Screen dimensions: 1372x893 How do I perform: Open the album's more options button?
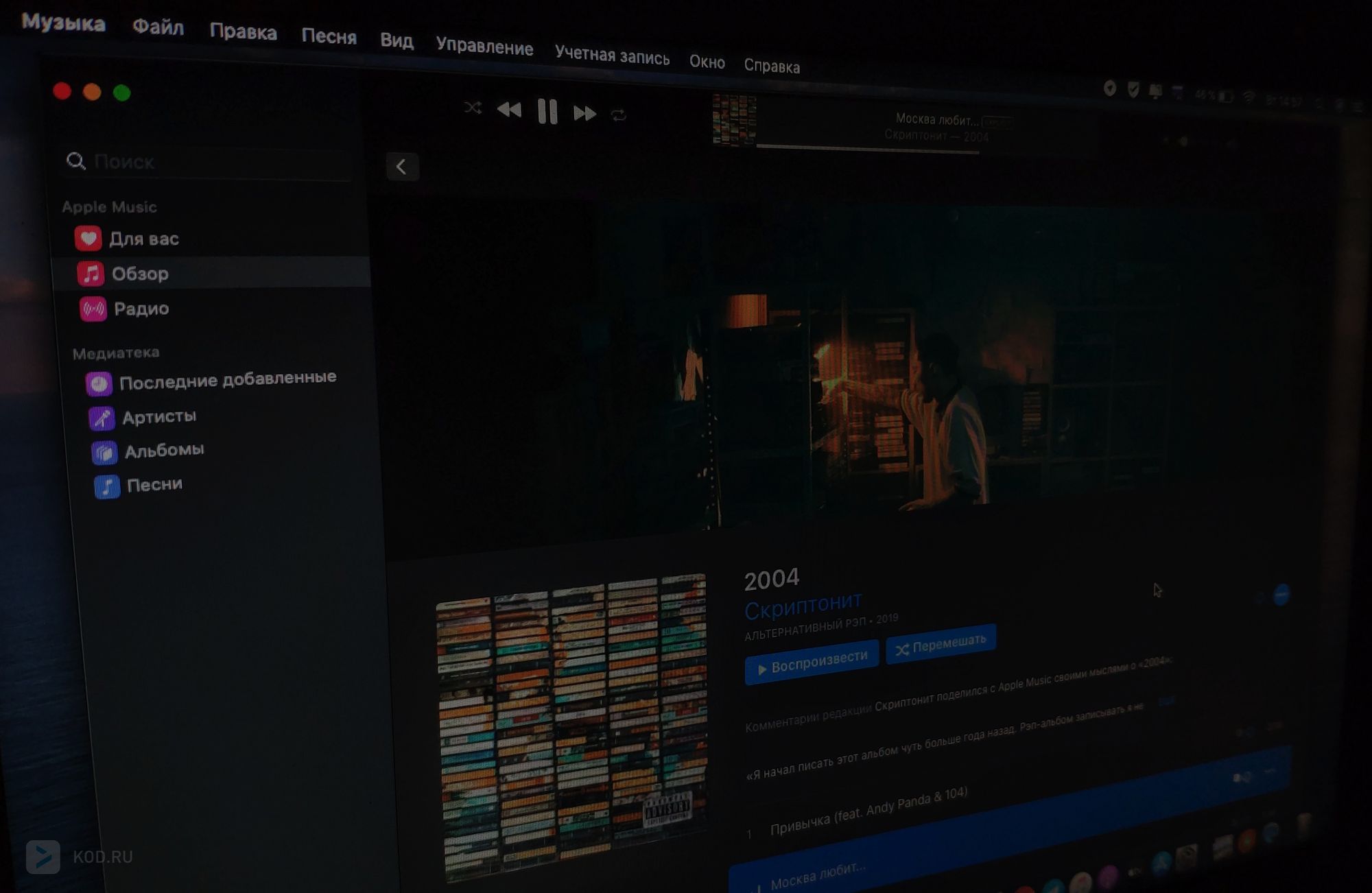[x=1281, y=595]
